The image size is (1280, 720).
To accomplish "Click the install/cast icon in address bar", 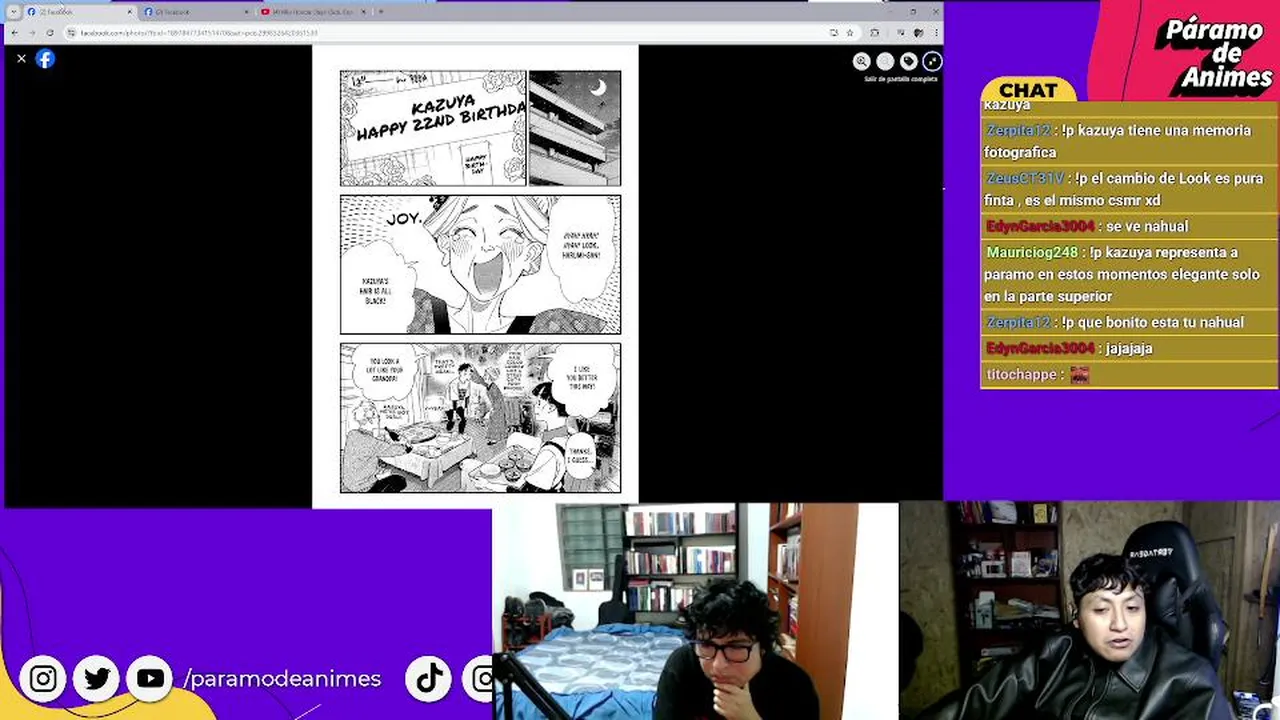I will click(x=834, y=32).
